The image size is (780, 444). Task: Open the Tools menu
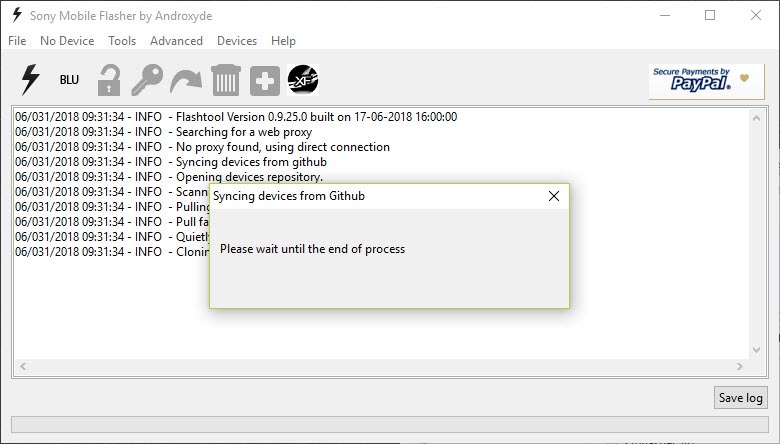(122, 41)
